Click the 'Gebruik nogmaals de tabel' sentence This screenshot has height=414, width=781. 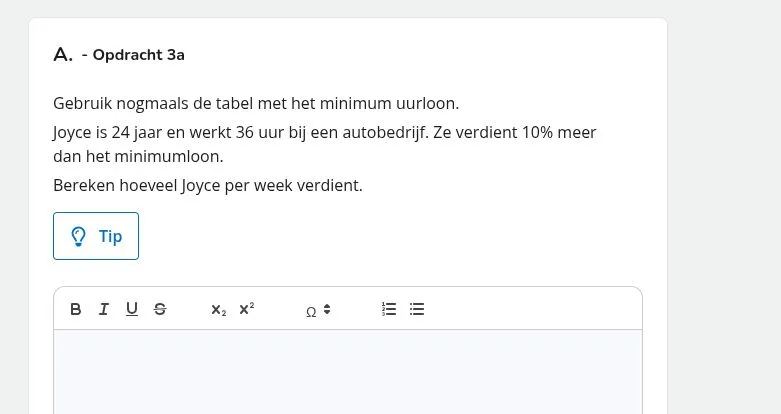(256, 103)
